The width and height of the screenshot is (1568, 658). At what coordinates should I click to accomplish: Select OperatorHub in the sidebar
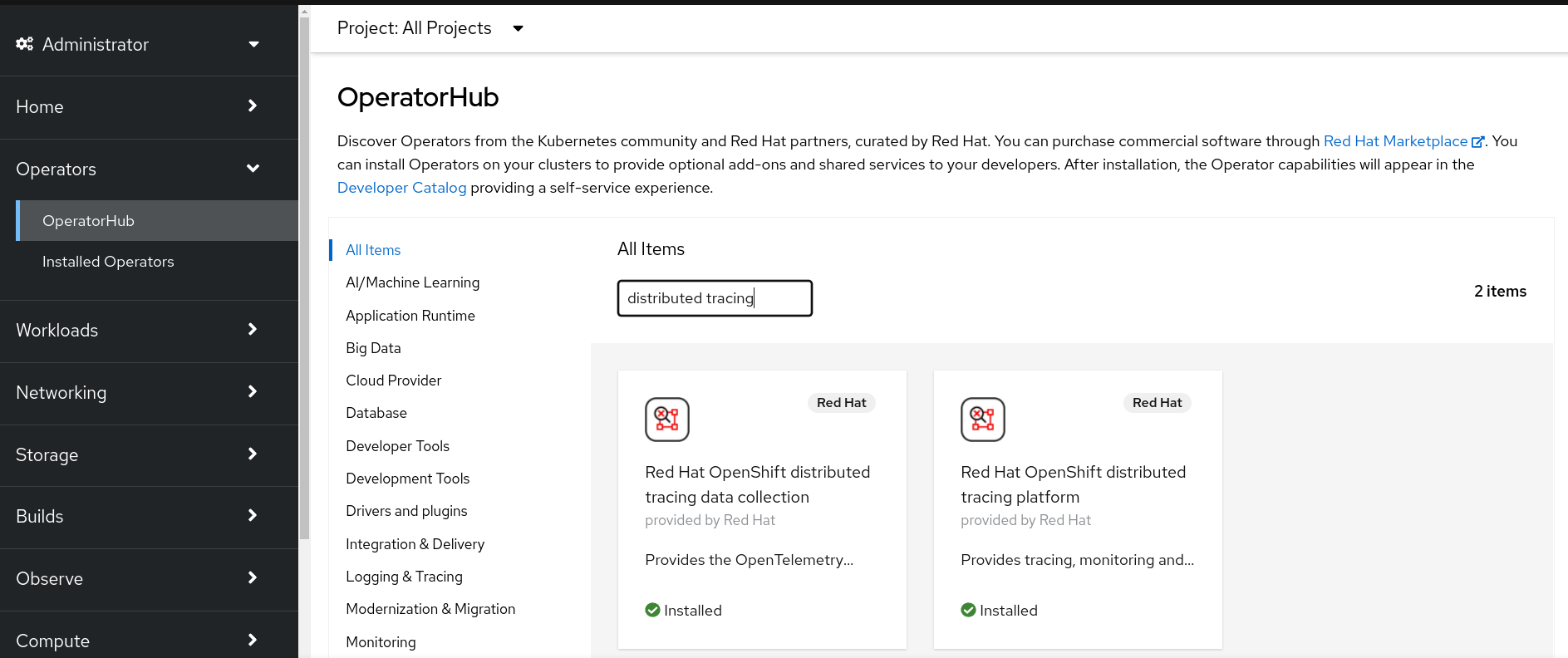point(88,221)
